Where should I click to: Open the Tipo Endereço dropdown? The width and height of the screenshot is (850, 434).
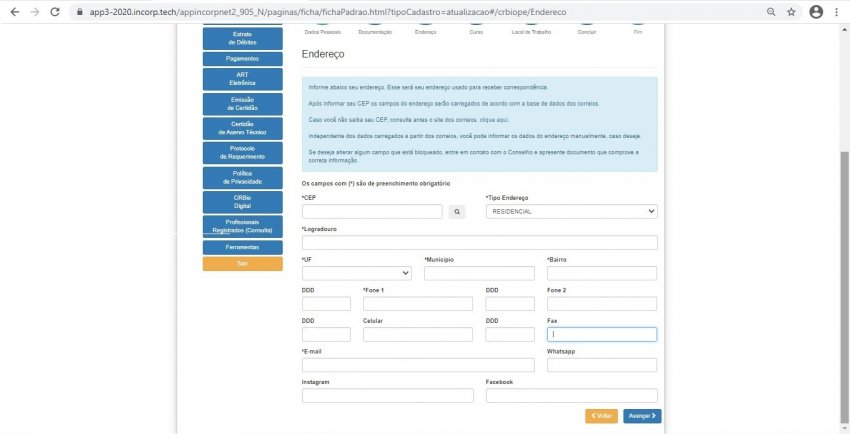pyautogui.click(x=571, y=212)
